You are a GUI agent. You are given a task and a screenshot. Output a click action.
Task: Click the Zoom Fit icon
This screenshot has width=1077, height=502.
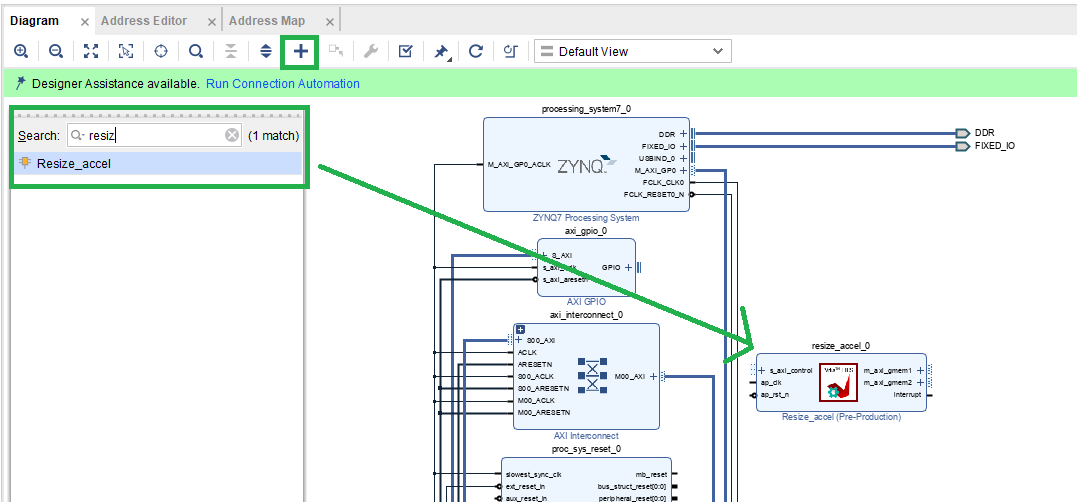pos(91,51)
